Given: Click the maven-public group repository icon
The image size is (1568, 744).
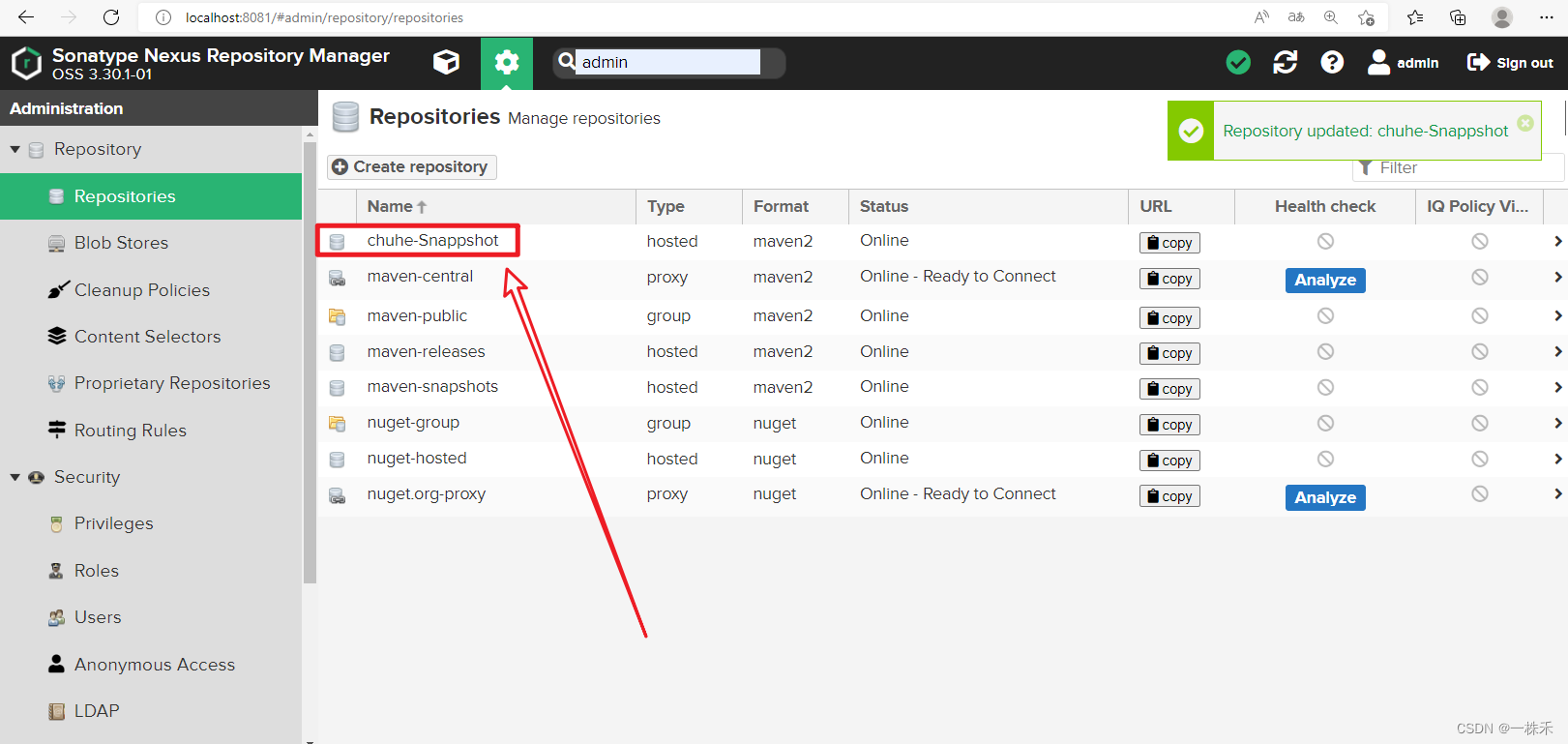Looking at the screenshot, I should 337,316.
